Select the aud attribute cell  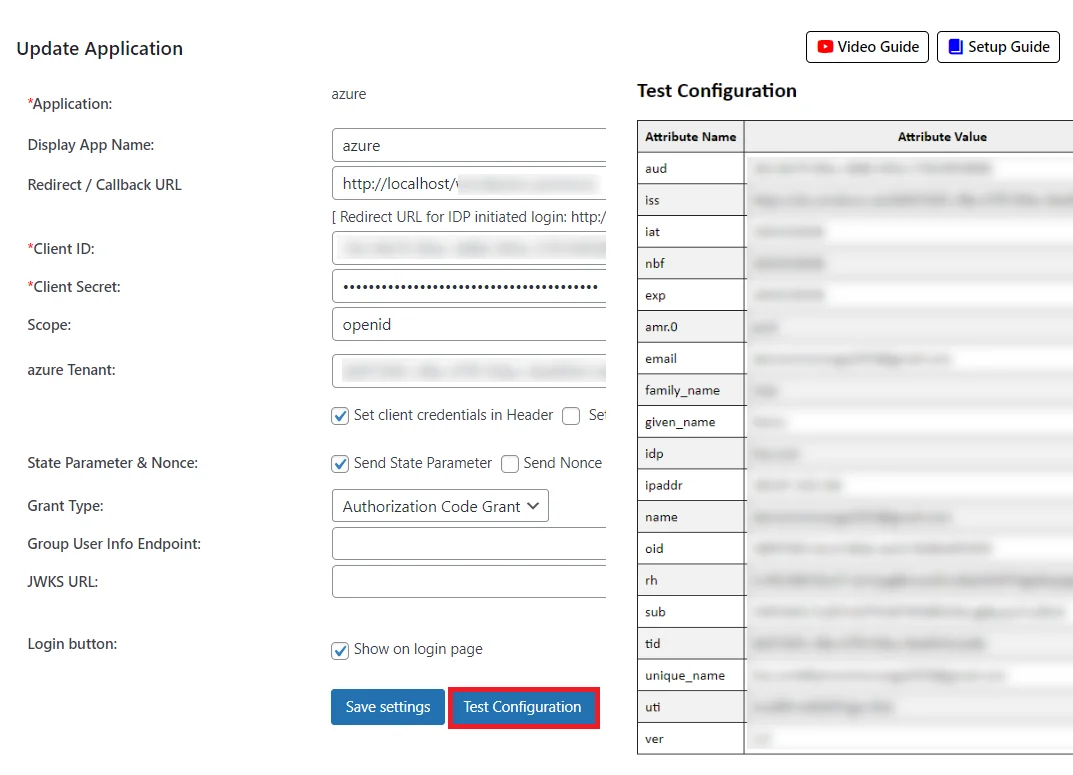pyautogui.click(x=690, y=168)
